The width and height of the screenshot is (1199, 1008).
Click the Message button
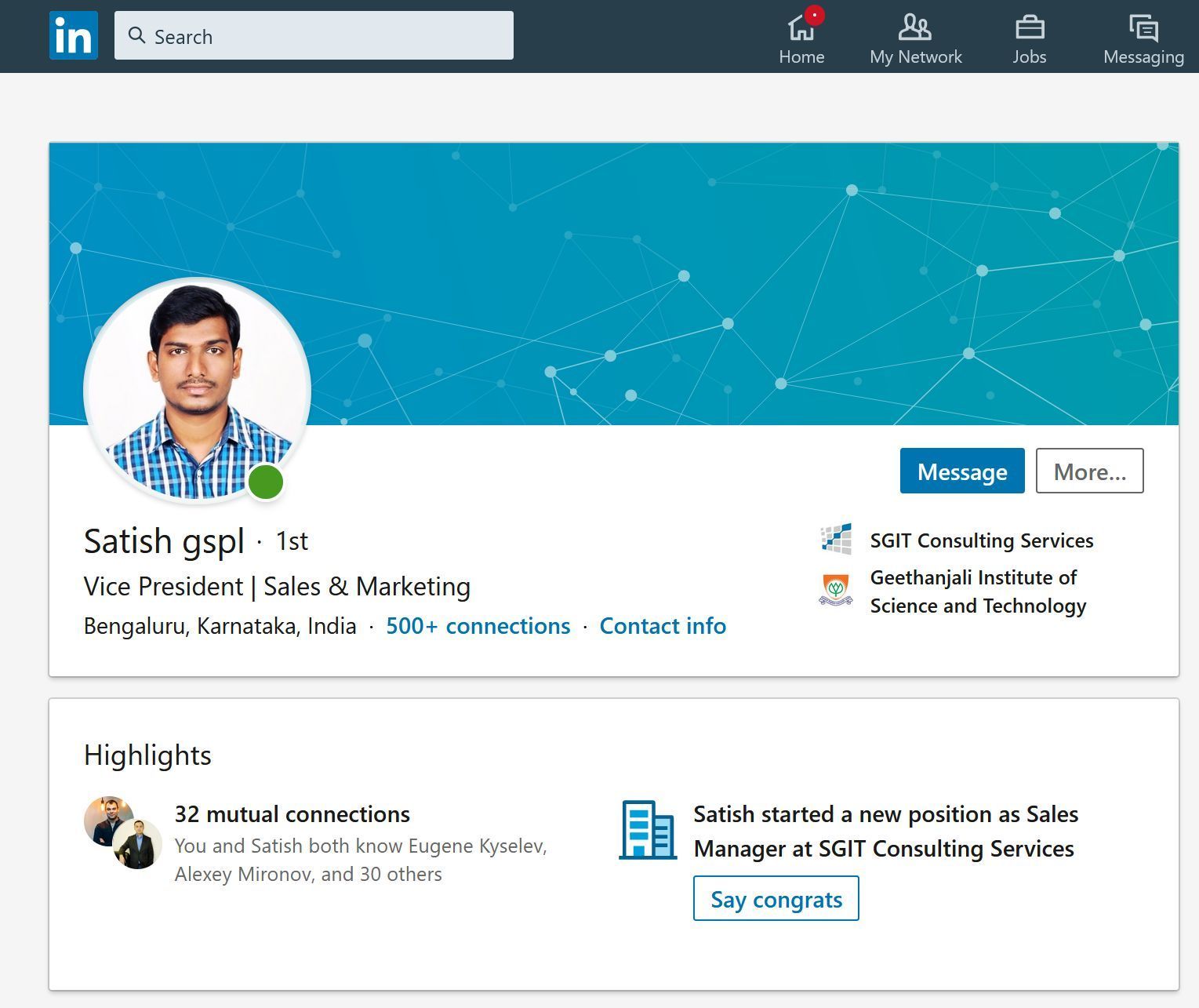click(961, 471)
